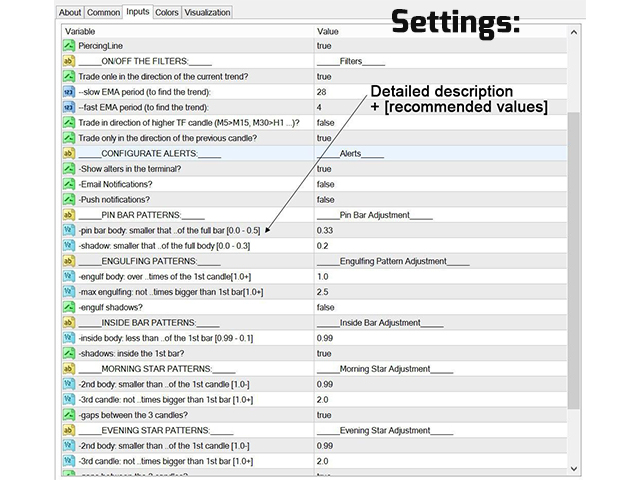Screen dimensions: 640x480
Task: Click icon beside 'shadow: smaller that ..of the full body'
Action: [69, 246]
